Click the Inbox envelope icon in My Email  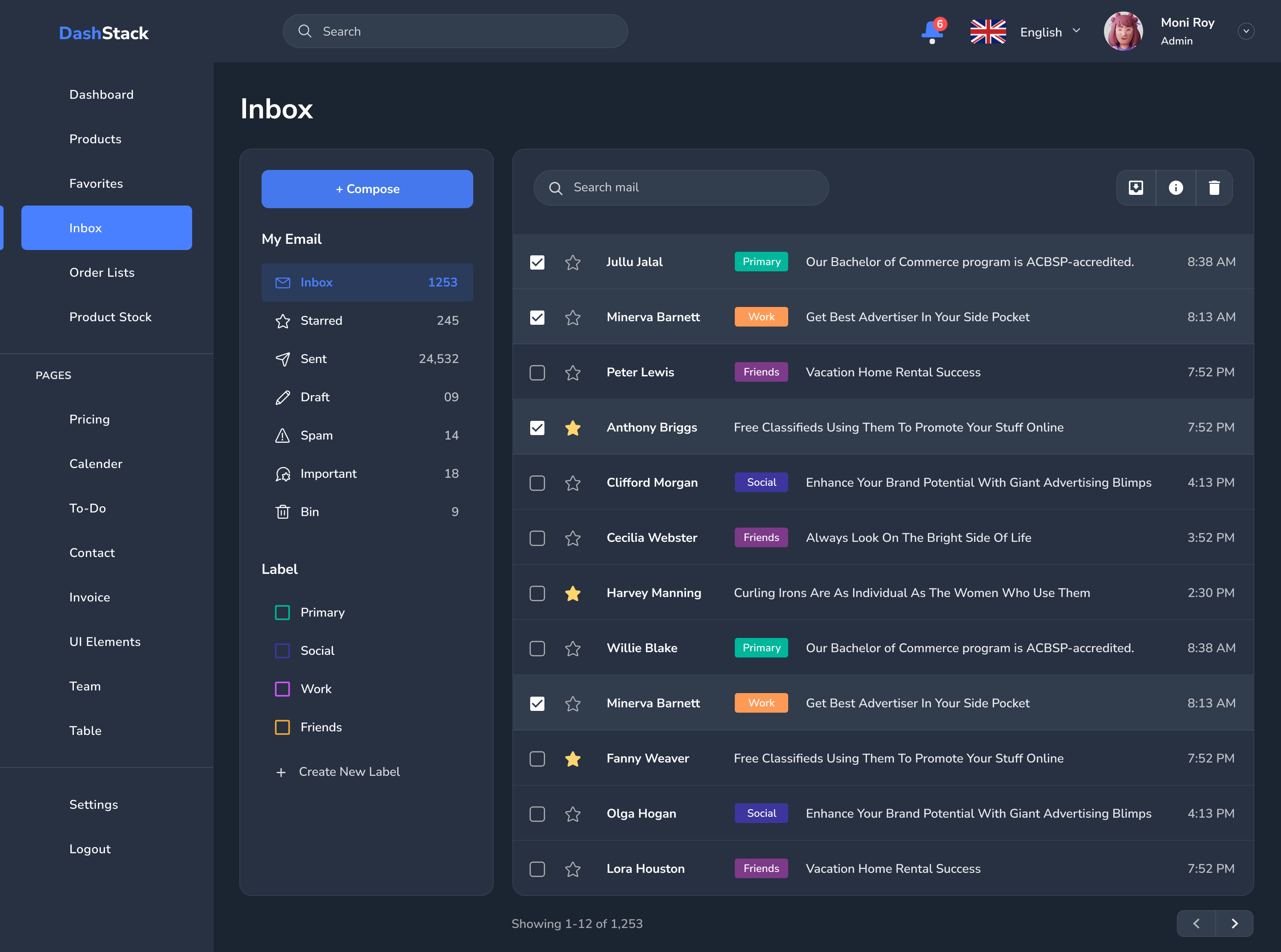(x=282, y=282)
